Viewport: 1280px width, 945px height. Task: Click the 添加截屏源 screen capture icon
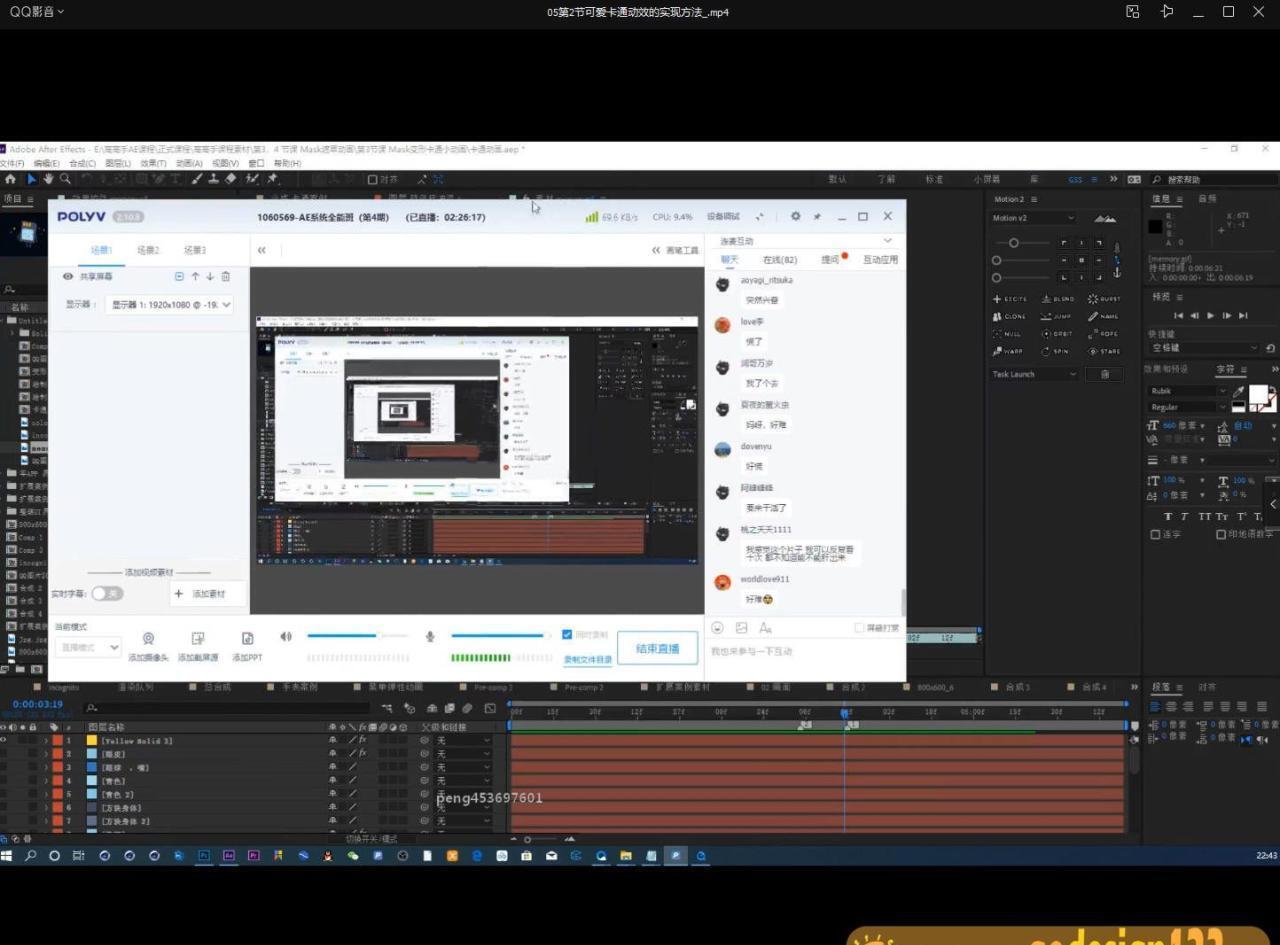click(x=198, y=639)
